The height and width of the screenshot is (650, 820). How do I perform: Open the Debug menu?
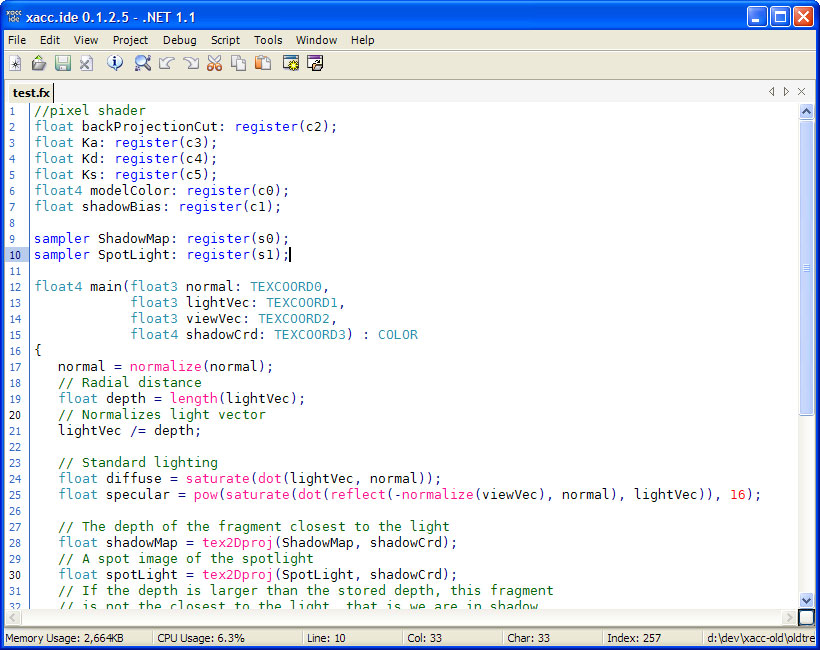point(180,40)
